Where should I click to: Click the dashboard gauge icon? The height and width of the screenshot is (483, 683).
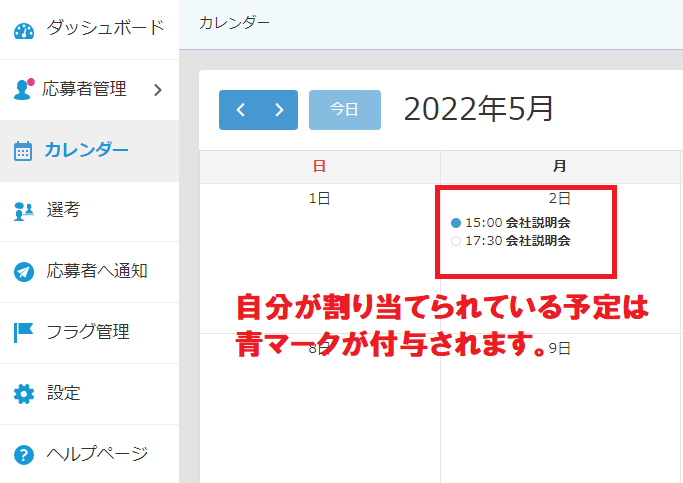coord(23,30)
